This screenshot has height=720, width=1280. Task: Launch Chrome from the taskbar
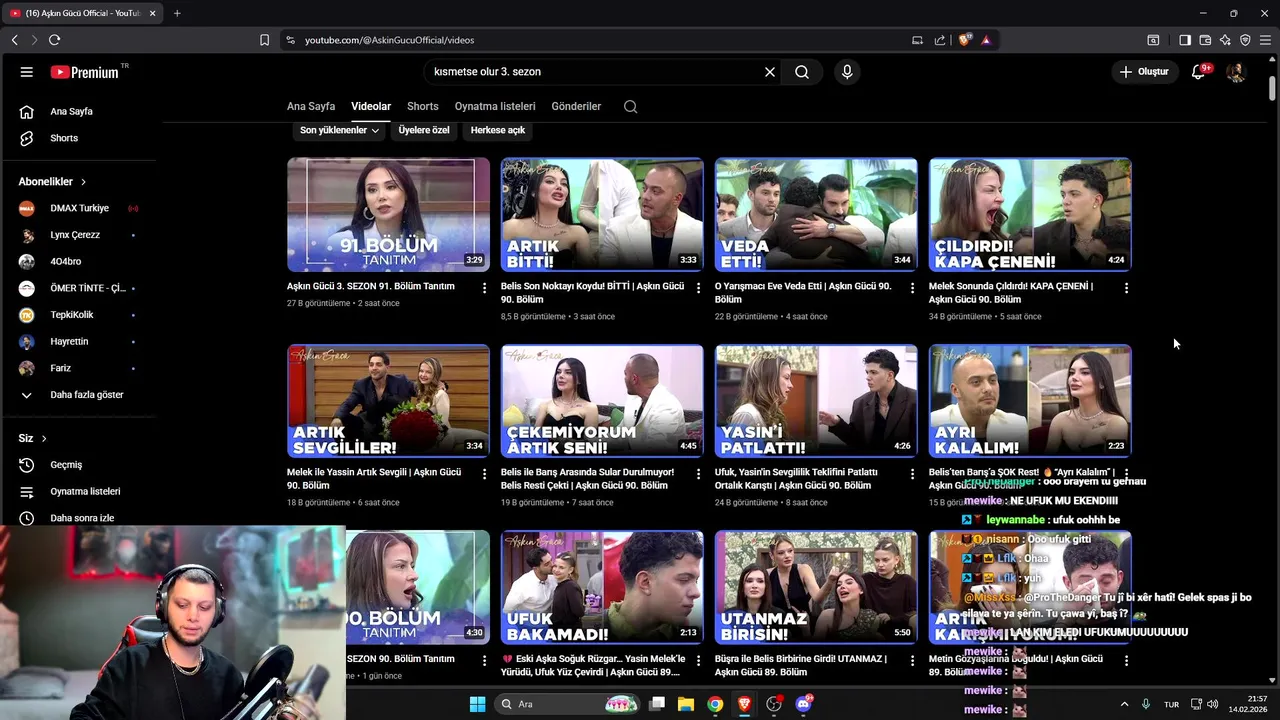715,704
